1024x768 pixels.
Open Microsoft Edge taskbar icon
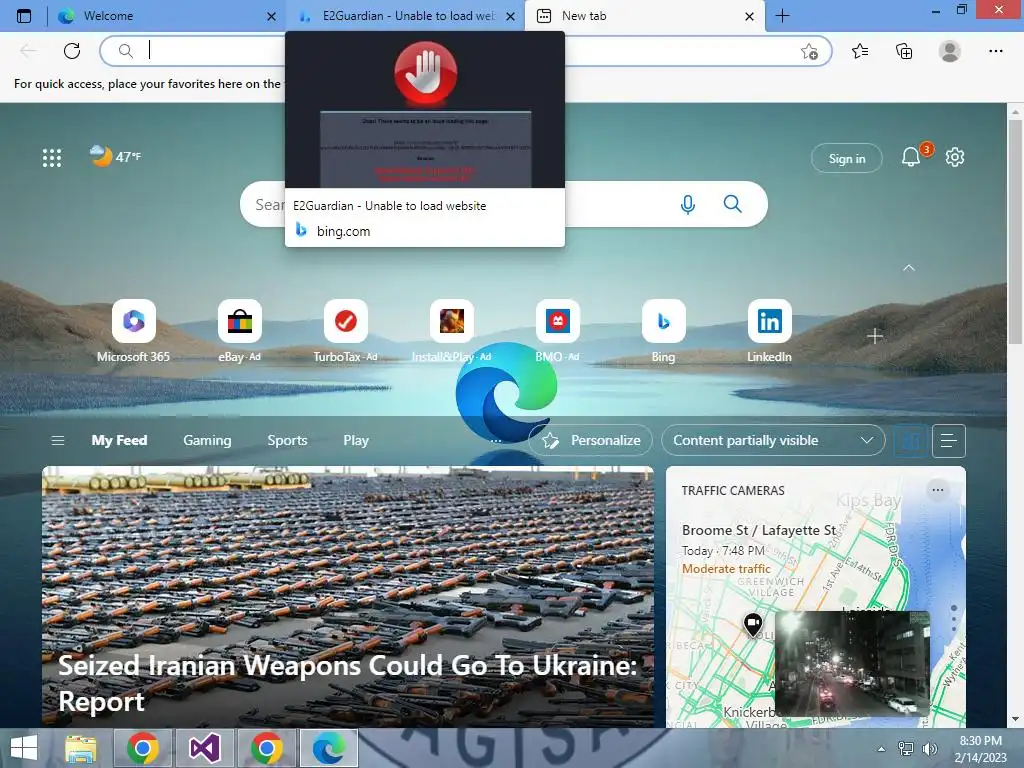click(328, 748)
